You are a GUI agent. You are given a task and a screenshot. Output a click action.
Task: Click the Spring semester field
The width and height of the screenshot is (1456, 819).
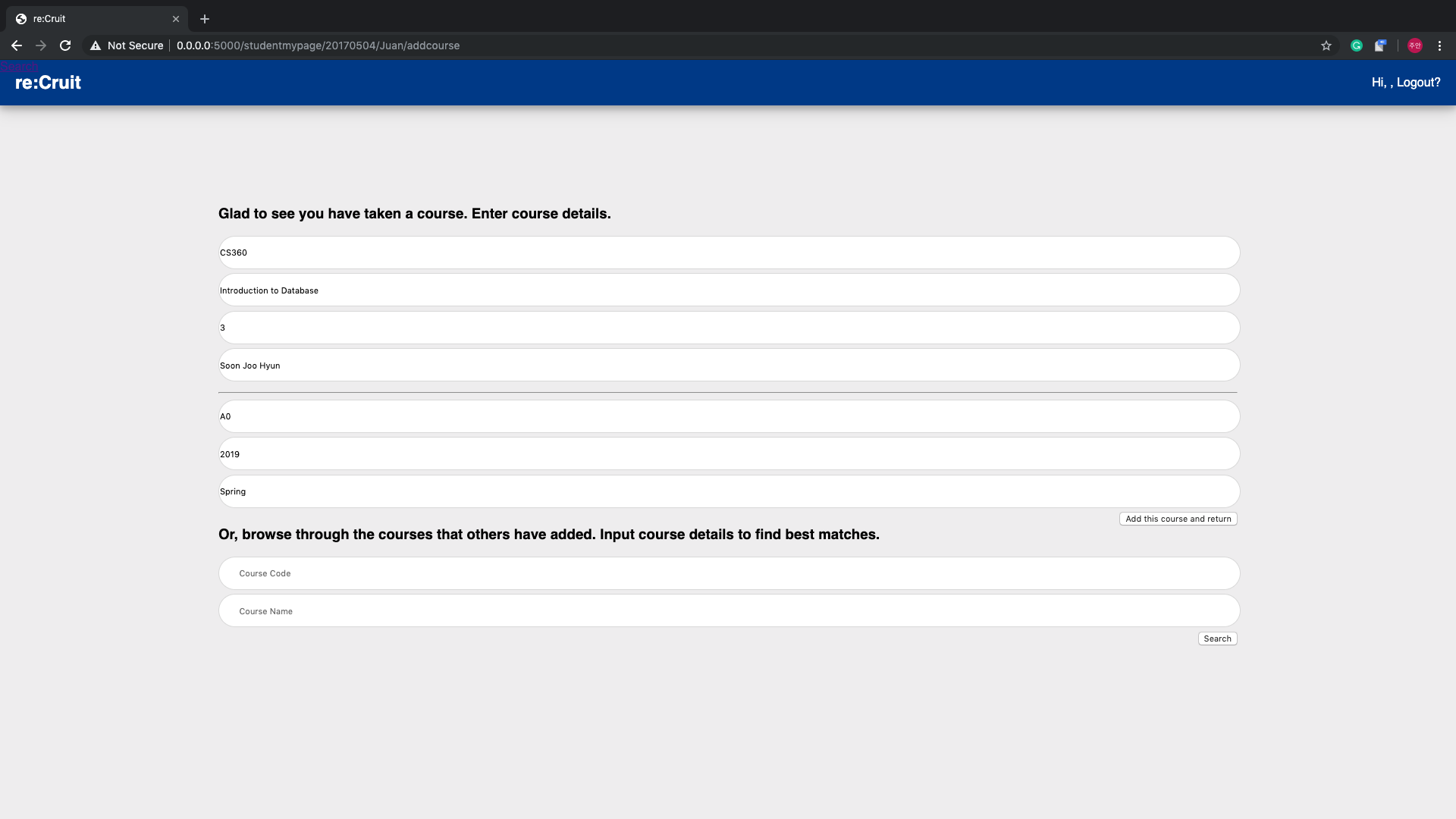[x=728, y=491]
